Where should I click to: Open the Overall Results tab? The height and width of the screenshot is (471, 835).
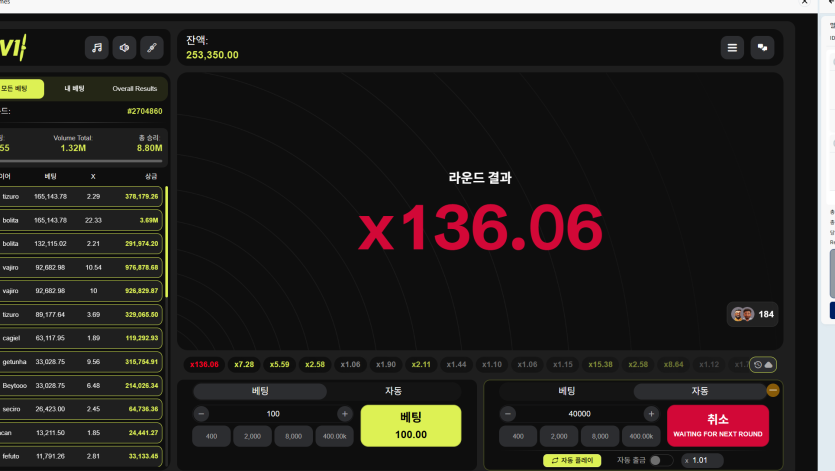(x=135, y=88)
